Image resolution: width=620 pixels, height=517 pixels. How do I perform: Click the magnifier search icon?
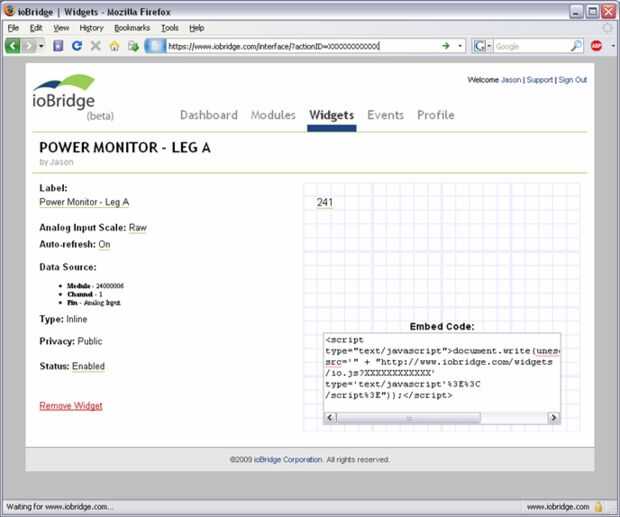pos(576,46)
